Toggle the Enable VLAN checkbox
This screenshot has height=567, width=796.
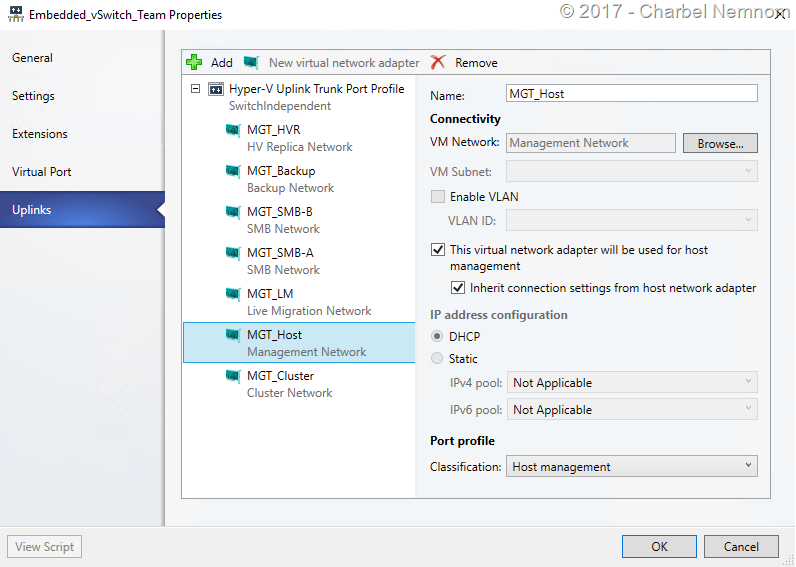438,196
